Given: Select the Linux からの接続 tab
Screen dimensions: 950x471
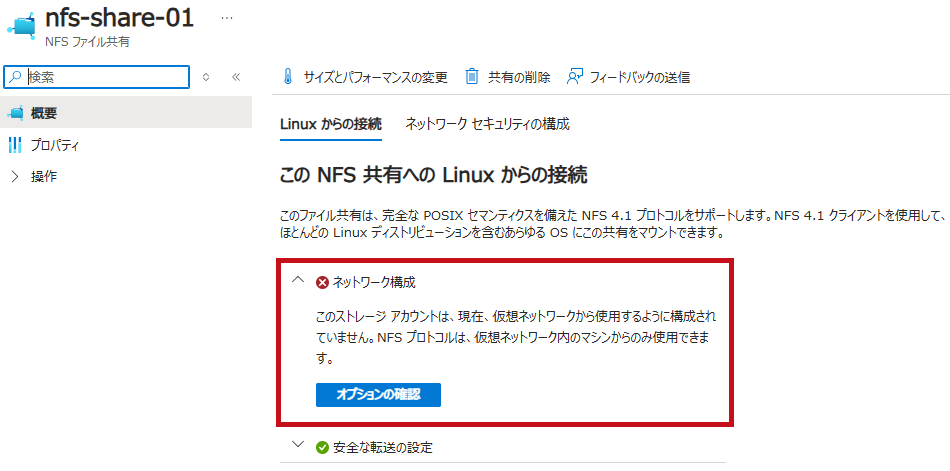Looking at the screenshot, I should [331, 124].
